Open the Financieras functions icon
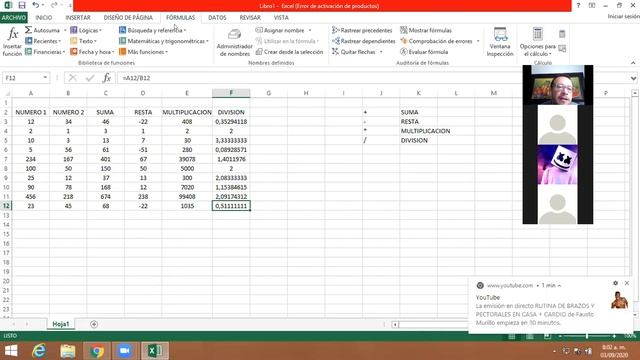This screenshot has height=360, width=640. point(28,52)
